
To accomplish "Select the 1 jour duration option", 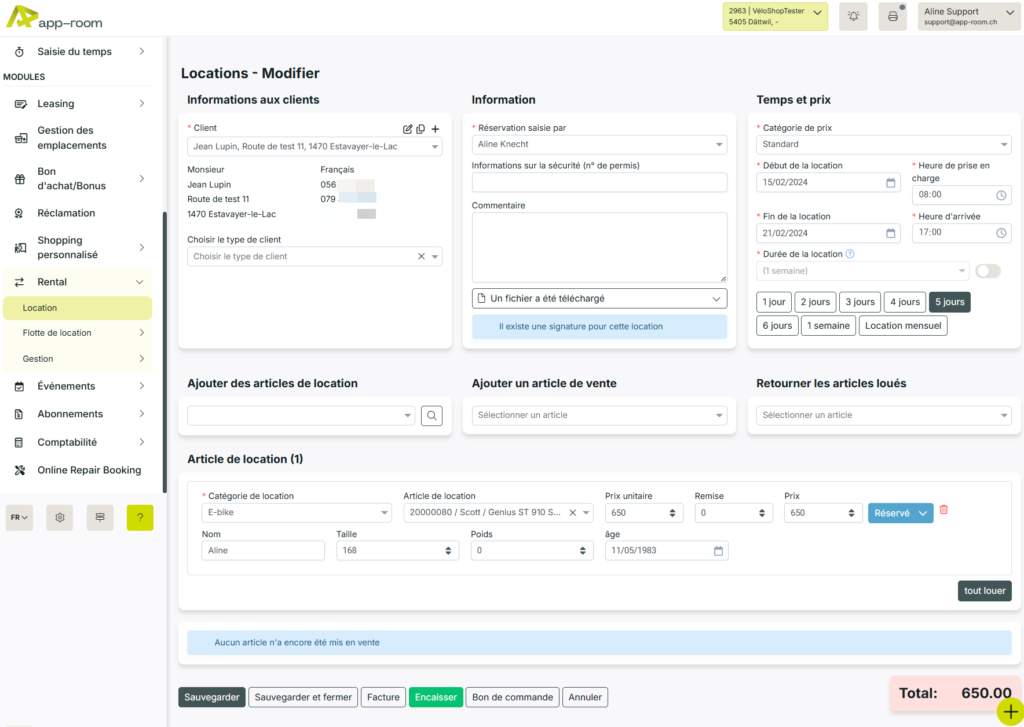I will [x=773, y=301].
